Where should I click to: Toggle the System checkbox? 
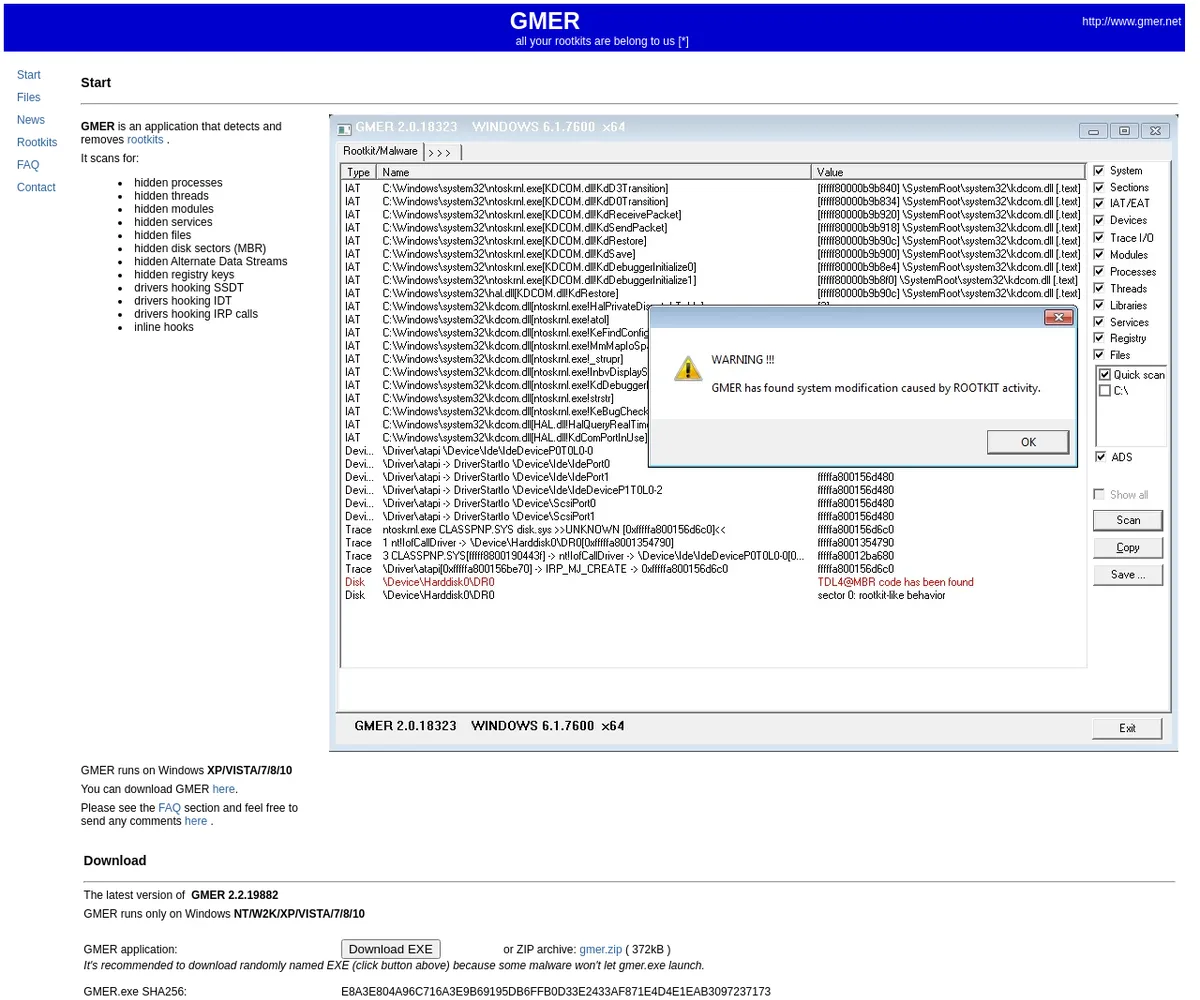tap(1099, 171)
